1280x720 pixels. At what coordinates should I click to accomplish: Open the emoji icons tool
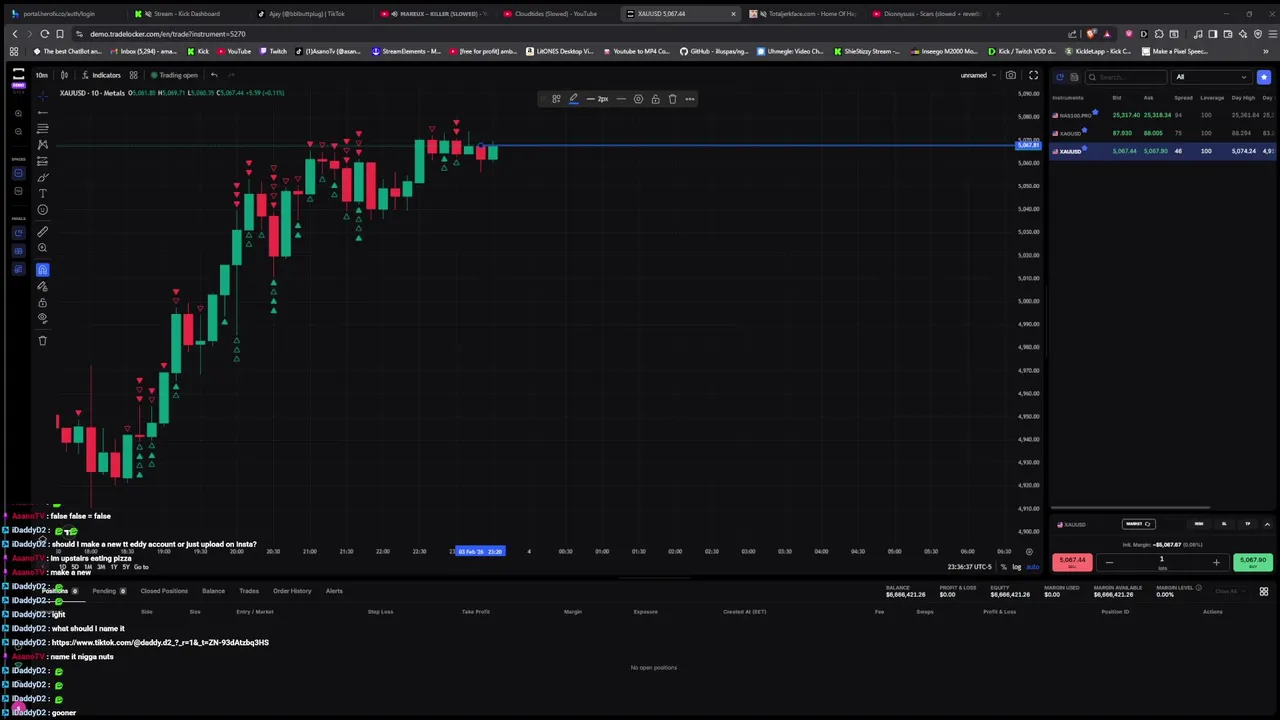coord(42,210)
